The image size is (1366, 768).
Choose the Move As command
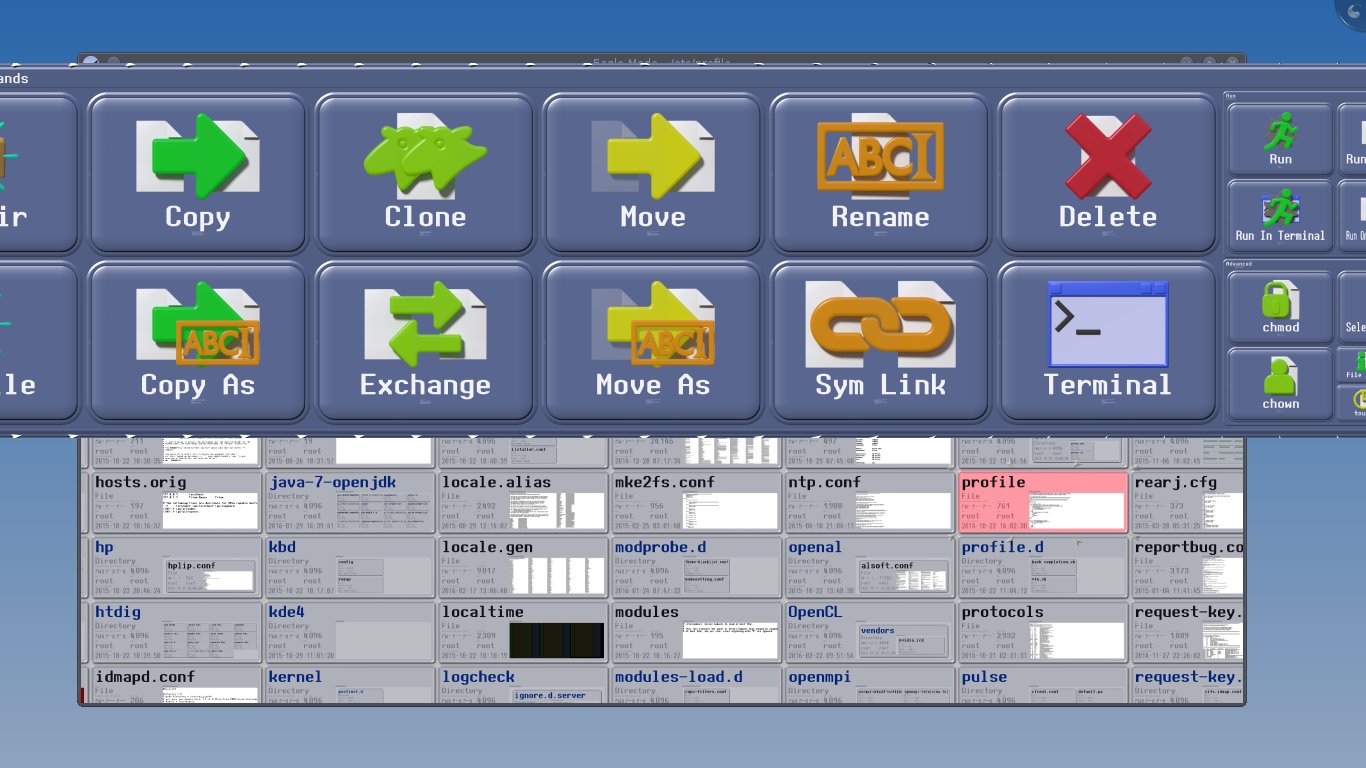652,342
